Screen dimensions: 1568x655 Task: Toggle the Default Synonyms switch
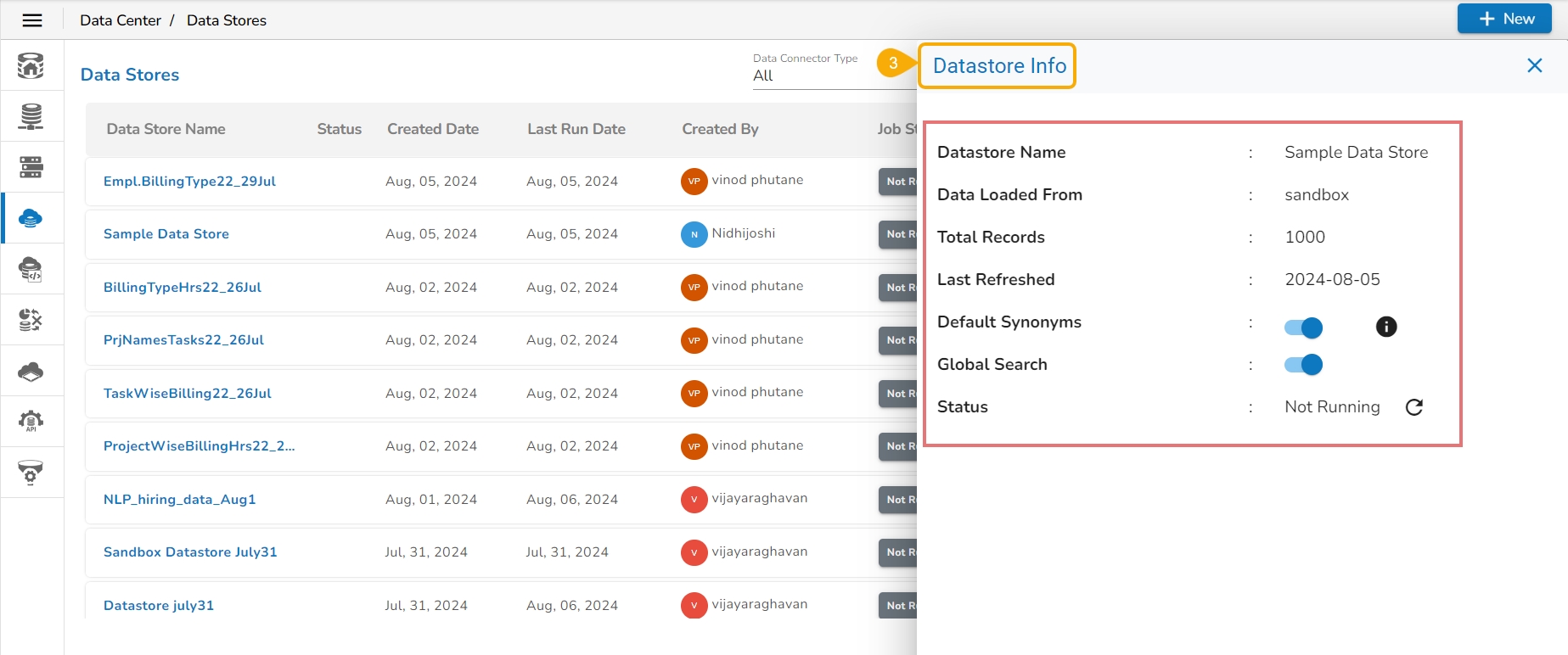point(1303,327)
